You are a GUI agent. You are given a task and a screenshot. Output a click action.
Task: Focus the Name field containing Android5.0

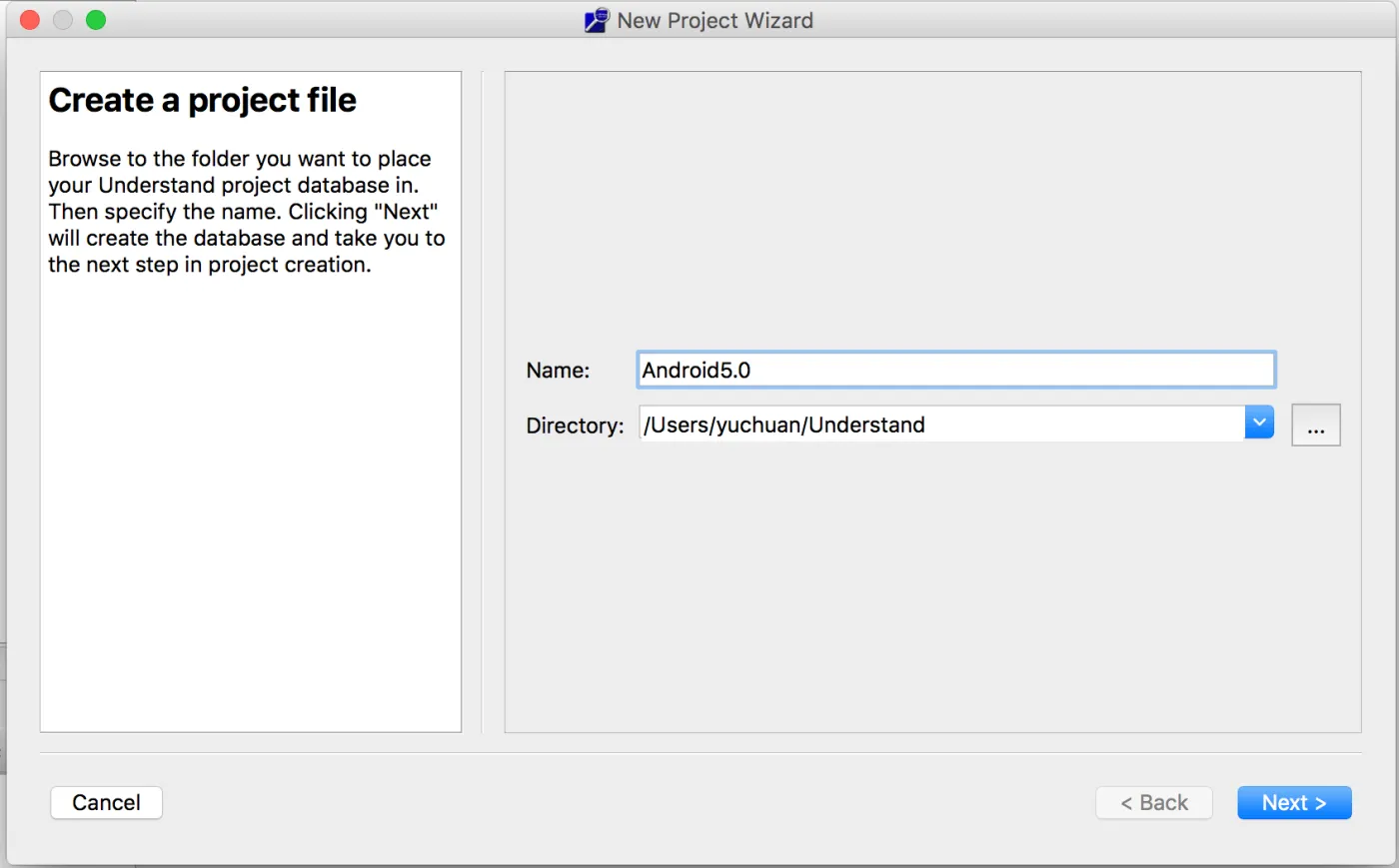pyautogui.click(x=956, y=370)
